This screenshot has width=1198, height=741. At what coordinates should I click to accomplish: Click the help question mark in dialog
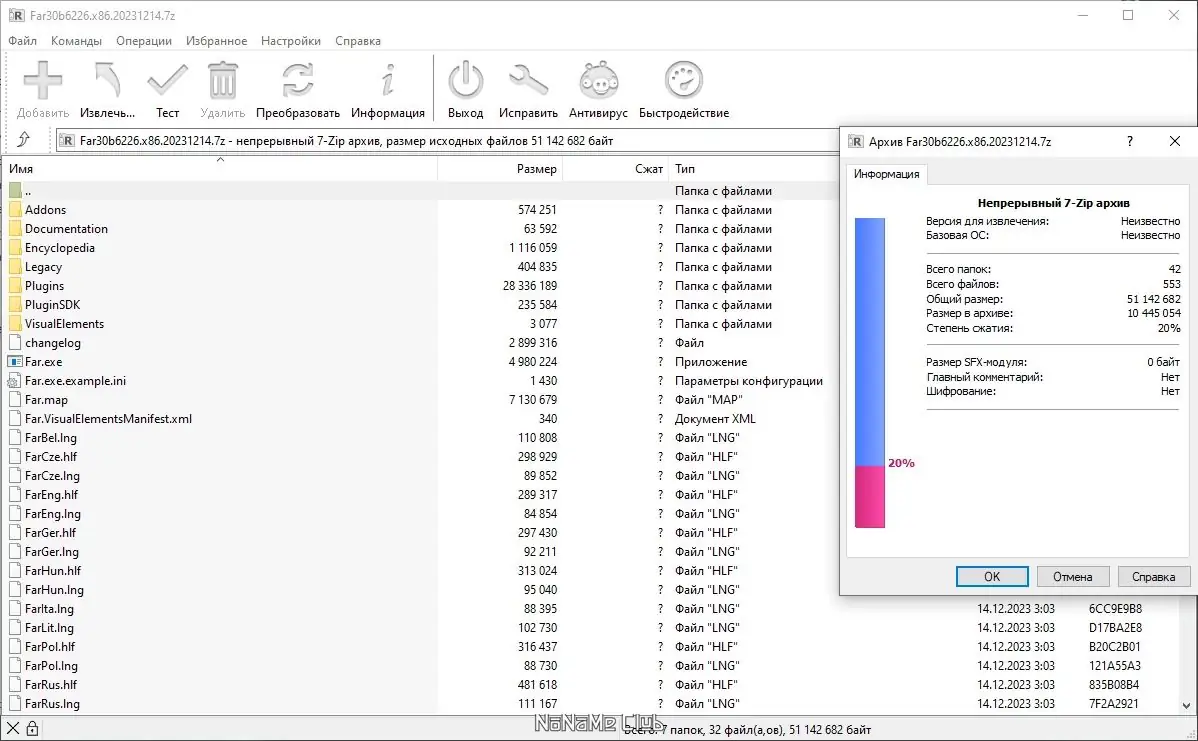point(1129,141)
